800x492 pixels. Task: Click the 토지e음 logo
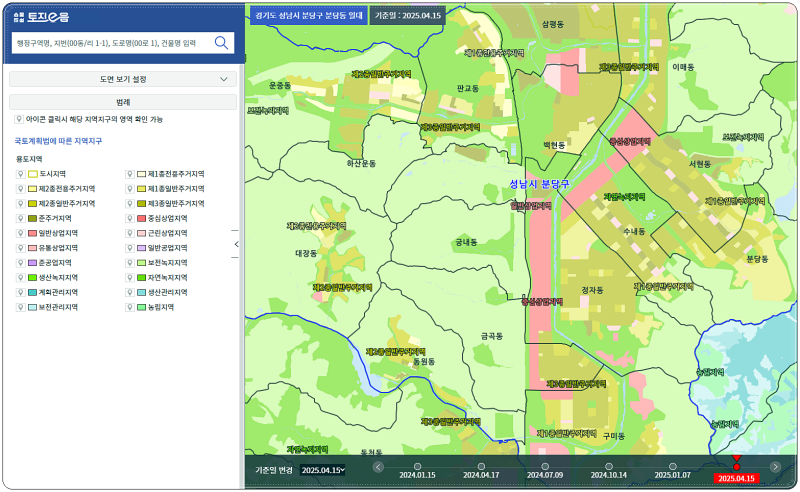pyautogui.click(x=42, y=17)
